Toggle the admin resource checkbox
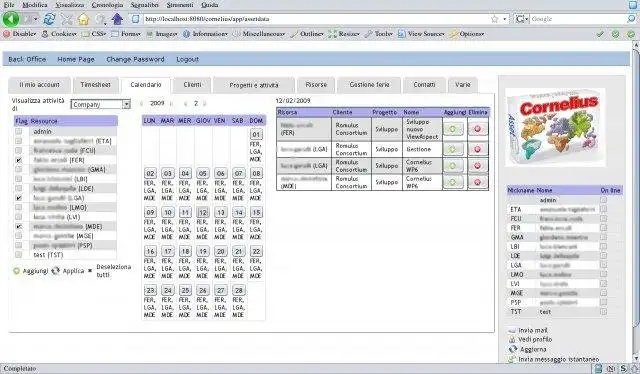The height and width of the screenshot is (374, 640). [18, 131]
